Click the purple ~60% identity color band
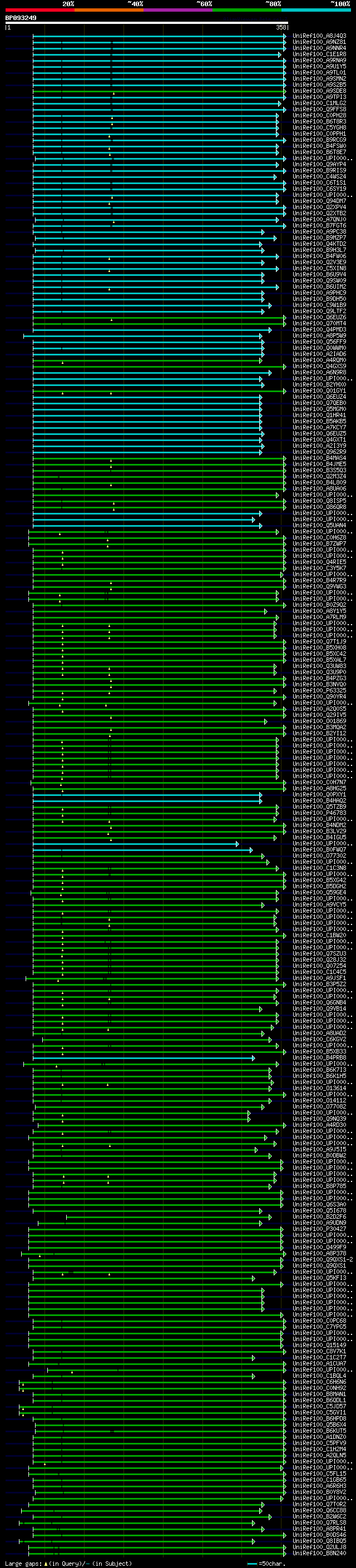356x1568 pixels. point(177,10)
